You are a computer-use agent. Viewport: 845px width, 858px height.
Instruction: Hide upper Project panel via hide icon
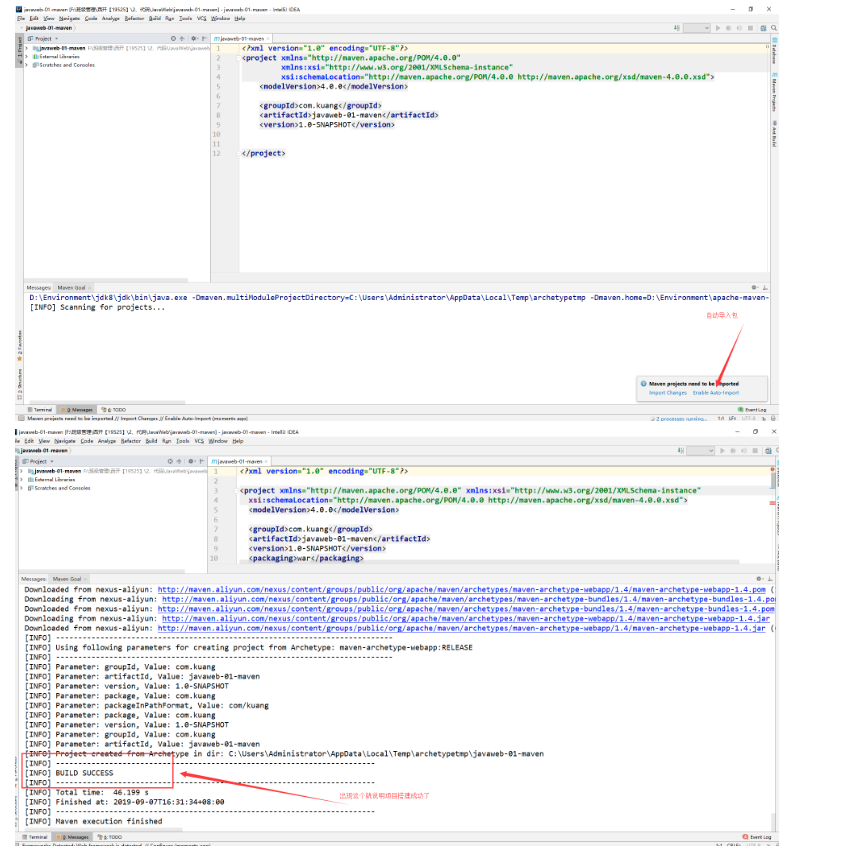pos(204,38)
